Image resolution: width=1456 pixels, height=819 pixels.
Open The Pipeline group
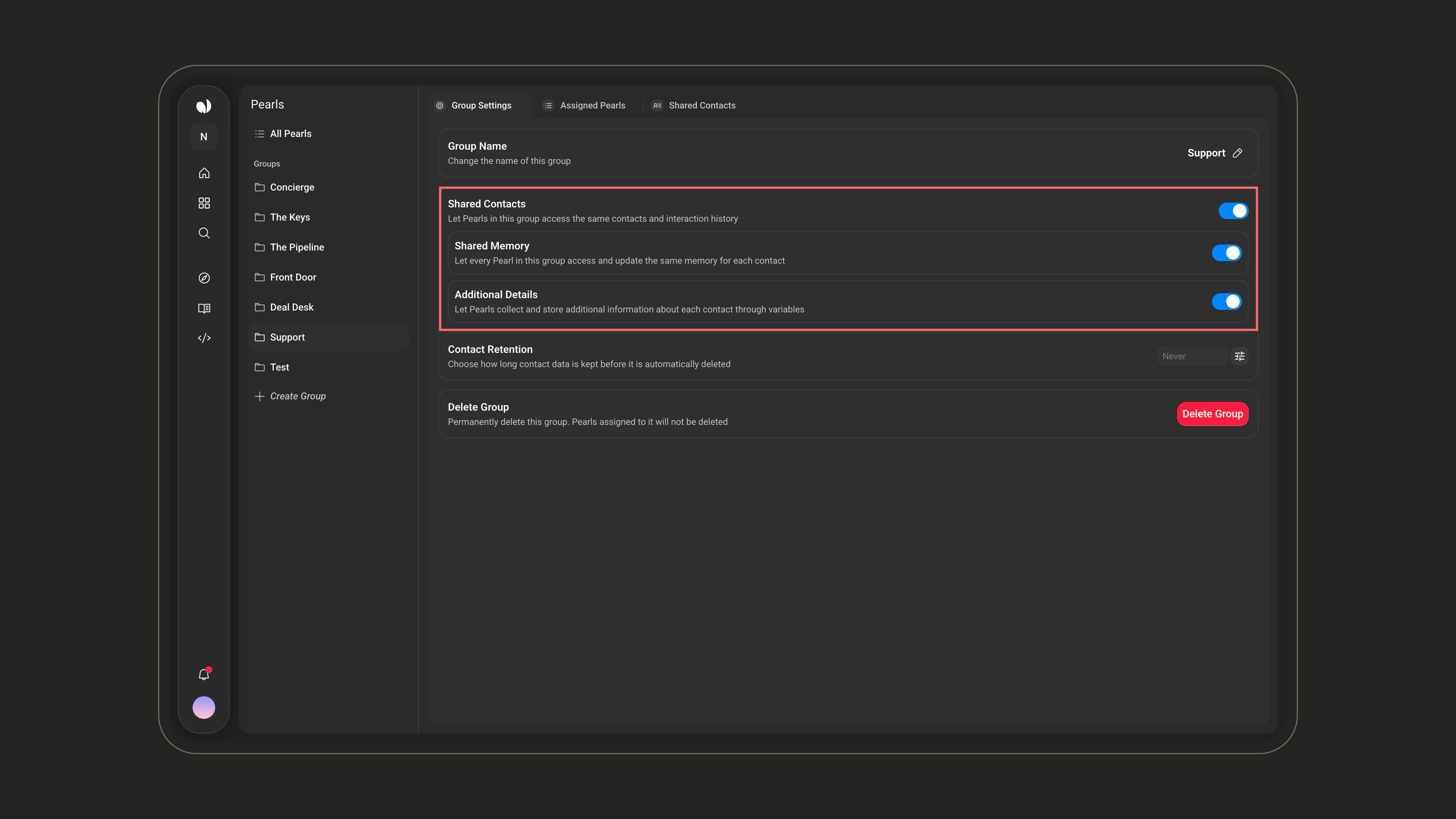pyautogui.click(x=328, y=247)
